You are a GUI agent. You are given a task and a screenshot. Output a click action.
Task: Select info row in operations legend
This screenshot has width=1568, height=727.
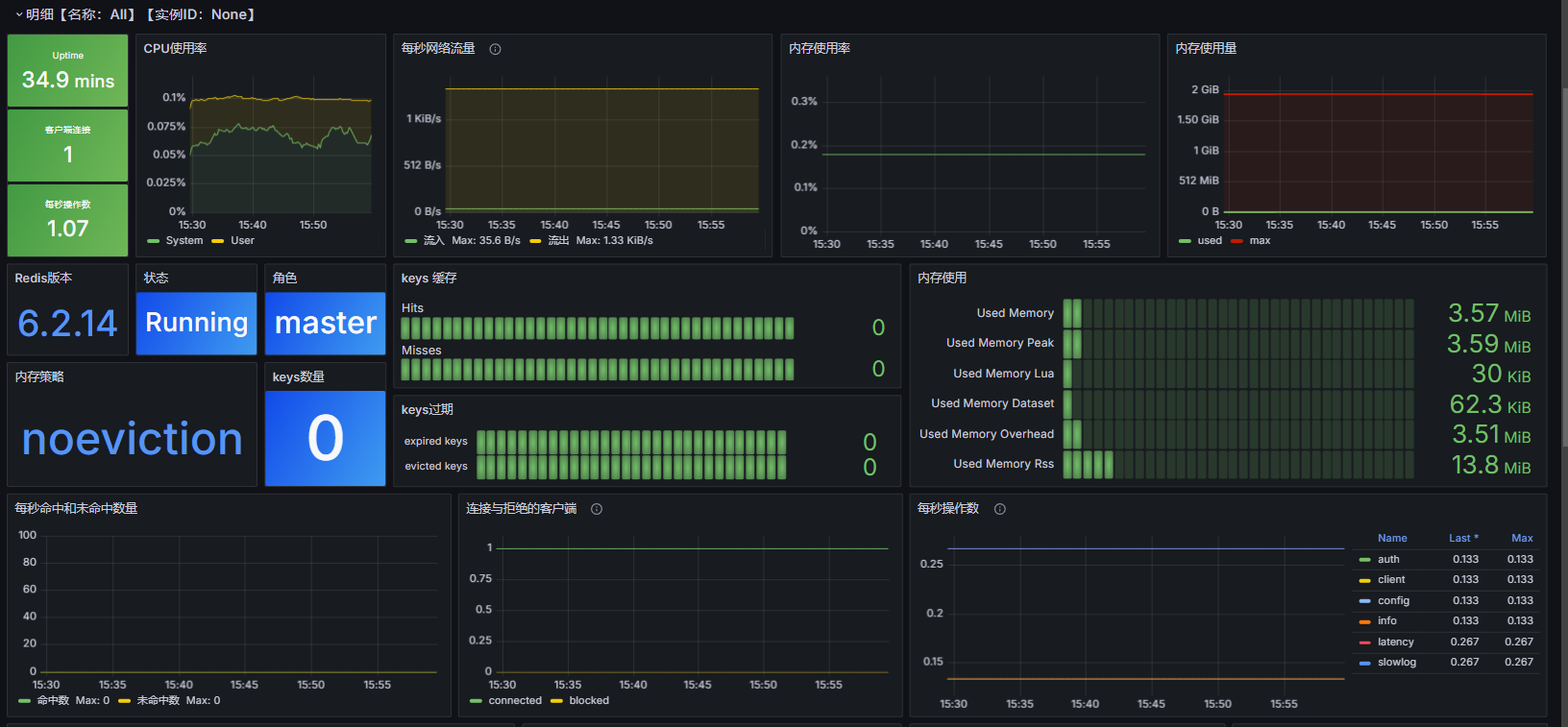pyautogui.click(x=1446, y=621)
